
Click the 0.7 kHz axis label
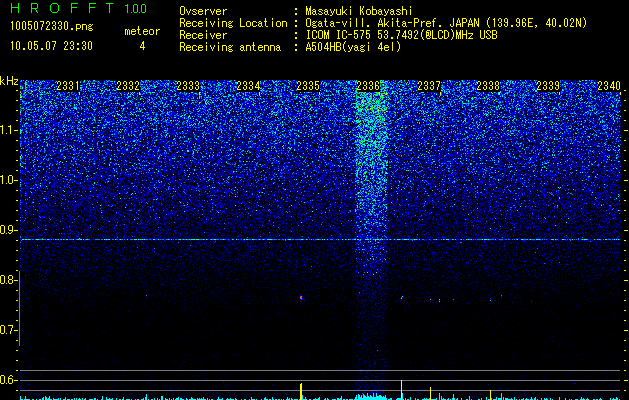pyautogui.click(x=9, y=330)
